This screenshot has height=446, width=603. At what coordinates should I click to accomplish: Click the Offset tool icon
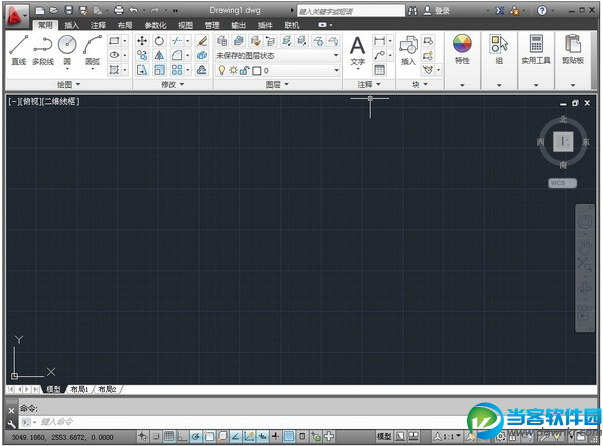coord(202,70)
